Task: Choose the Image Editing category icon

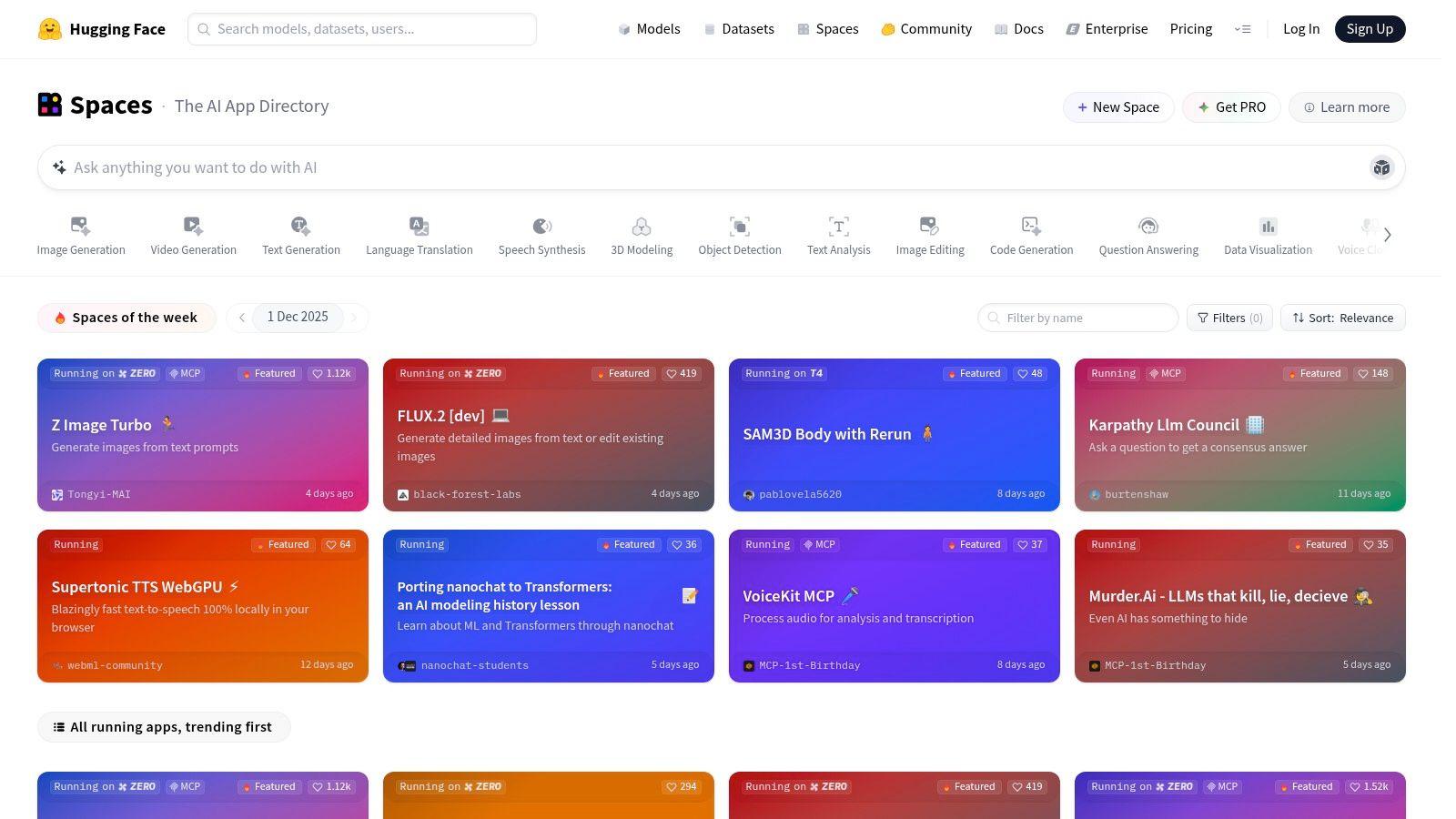Action: pos(929,226)
